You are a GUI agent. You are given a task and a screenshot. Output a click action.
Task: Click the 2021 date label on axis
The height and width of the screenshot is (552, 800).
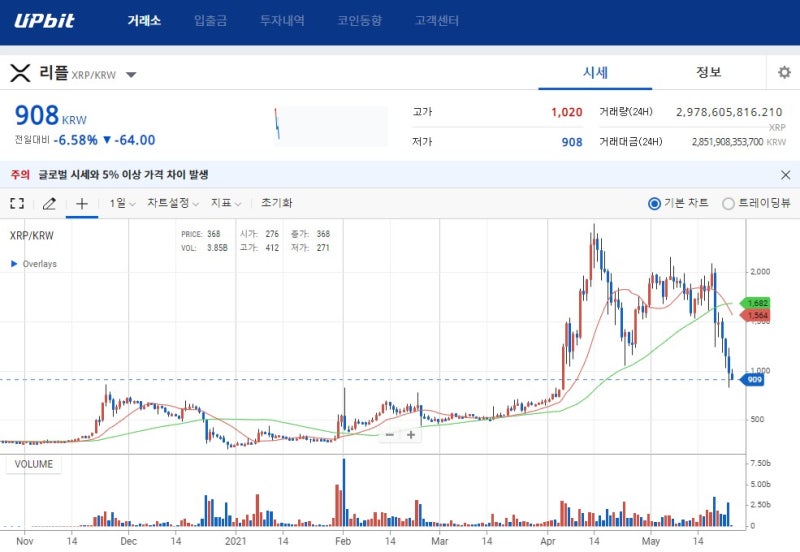click(235, 541)
